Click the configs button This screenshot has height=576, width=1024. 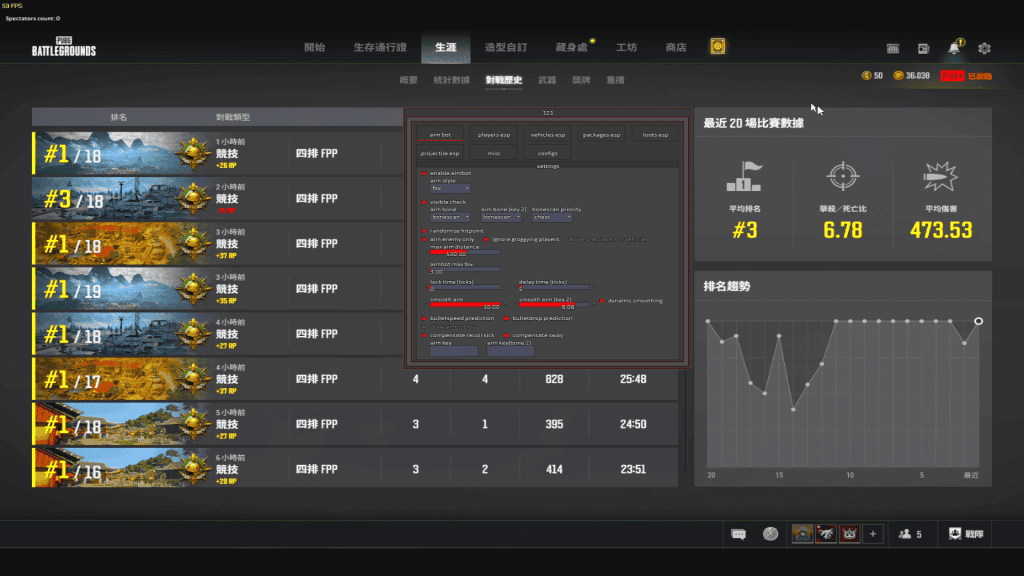click(548, 153)
